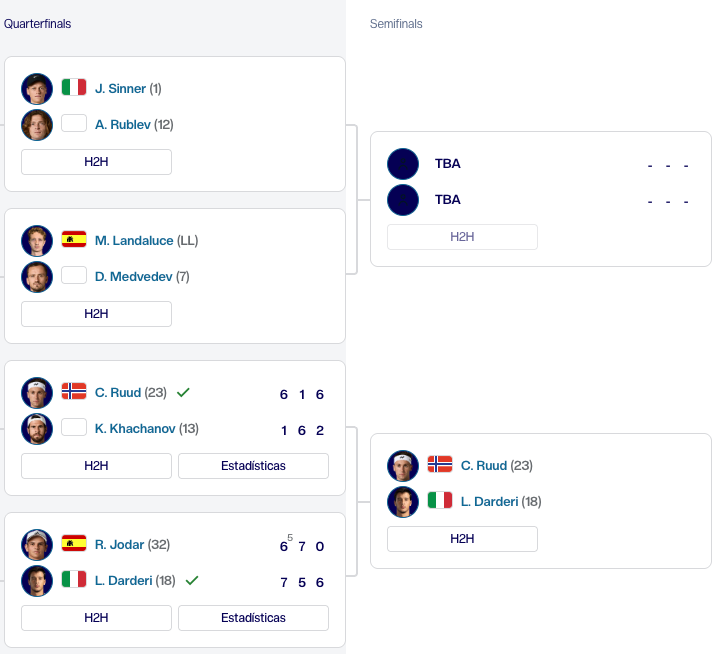
Task: Click the first TBA placeholder avatar in semifinals
Action: point(403,164)
